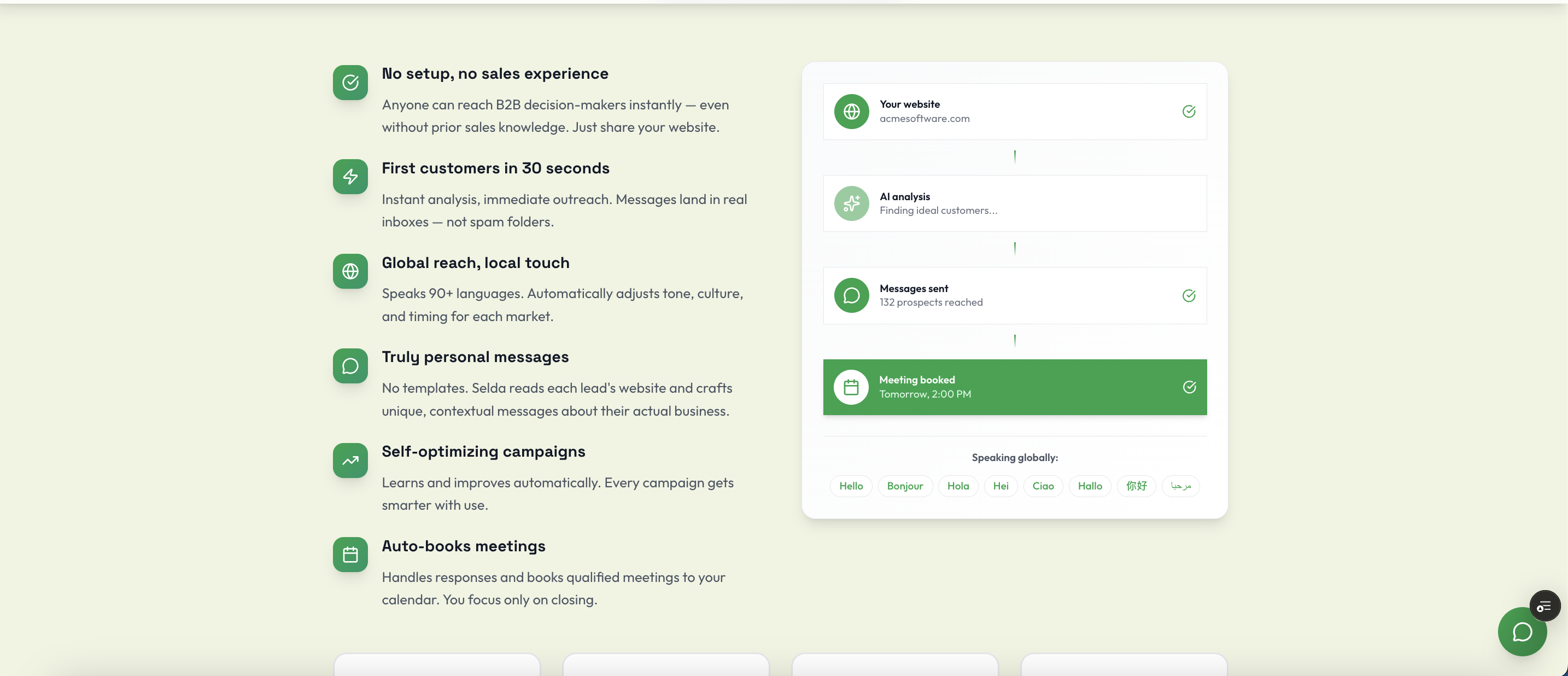Click the trending arrow Self-optimizing icon

(x=350, y=461)
